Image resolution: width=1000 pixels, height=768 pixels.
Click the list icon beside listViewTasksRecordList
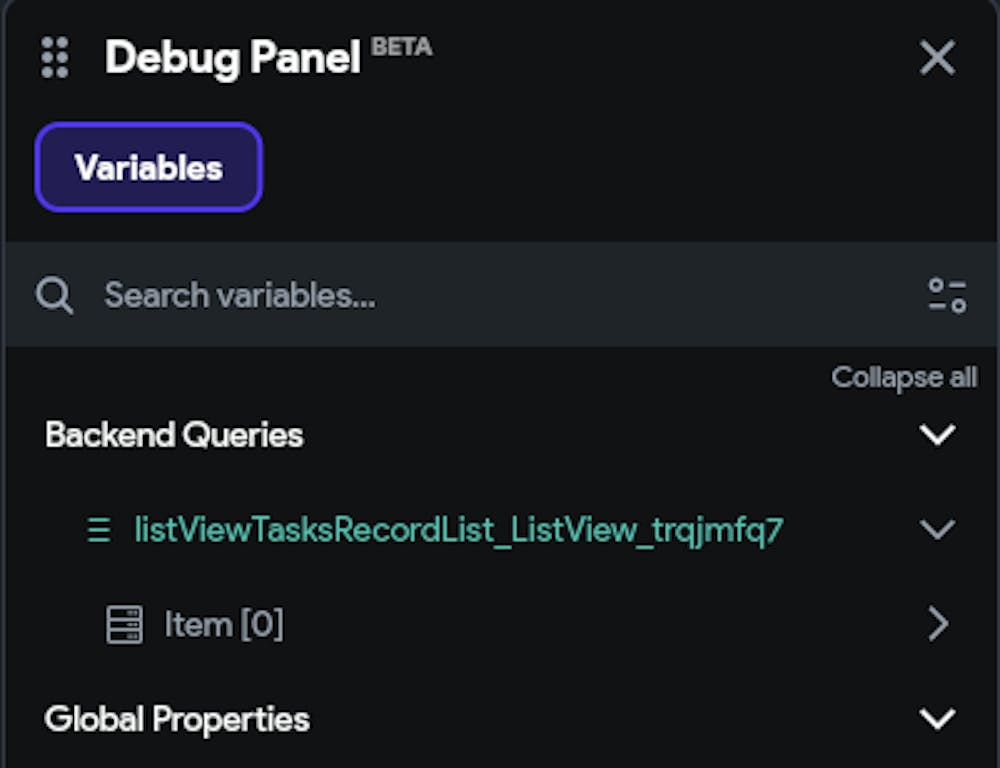(99, 530)
